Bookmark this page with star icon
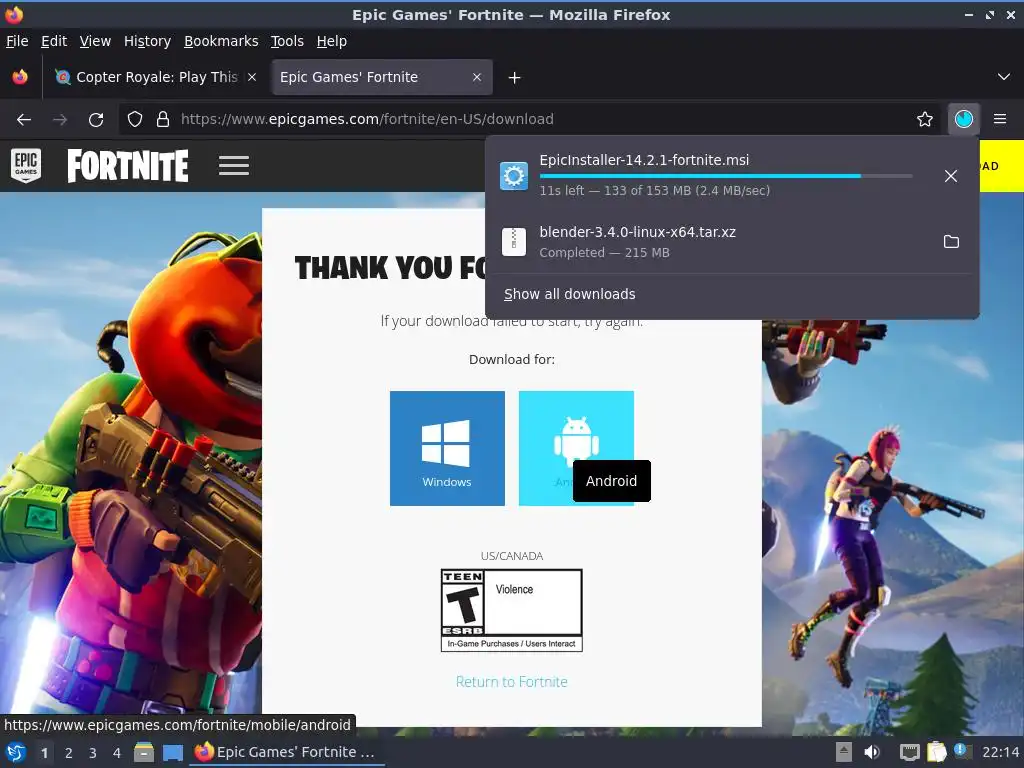1024x768 pixels. (925, 119)
